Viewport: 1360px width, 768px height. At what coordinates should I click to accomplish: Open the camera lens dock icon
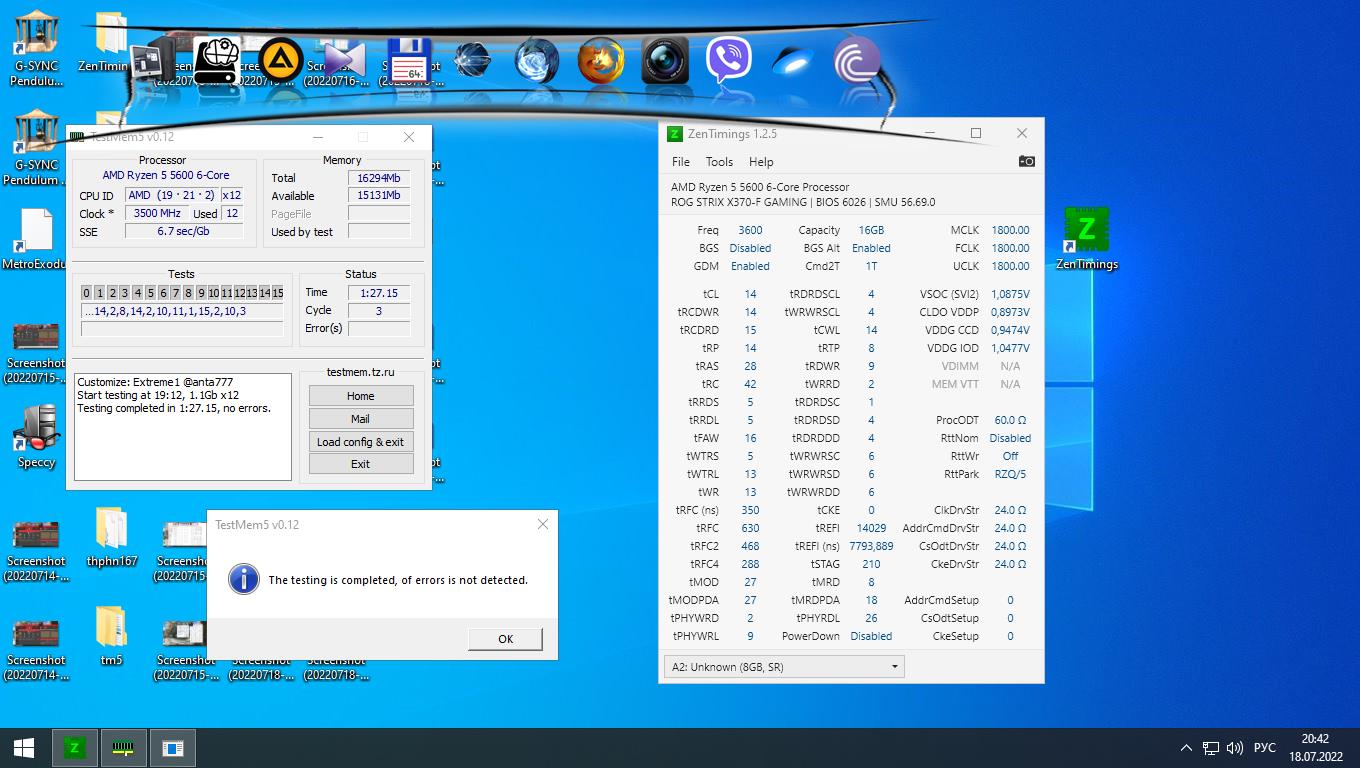point(665,60)
